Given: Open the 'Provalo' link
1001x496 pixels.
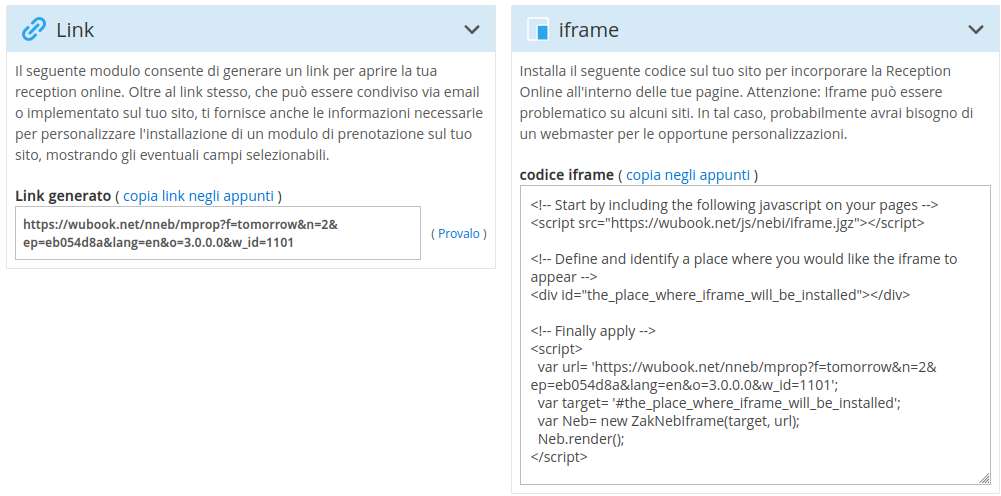Looking at the screenshot, I should coord(458,234).
